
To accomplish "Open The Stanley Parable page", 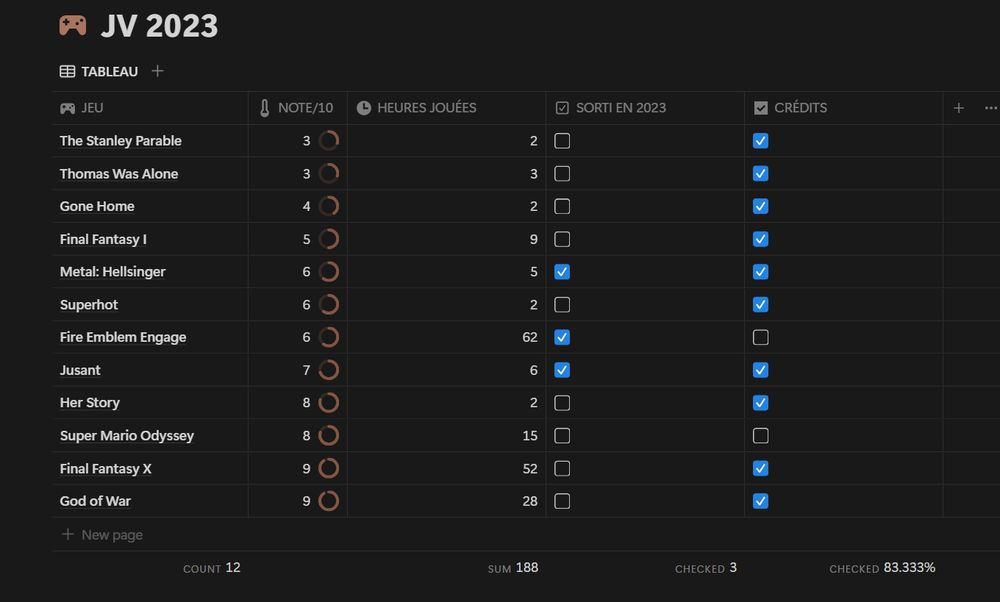I will tap(121, 140).
